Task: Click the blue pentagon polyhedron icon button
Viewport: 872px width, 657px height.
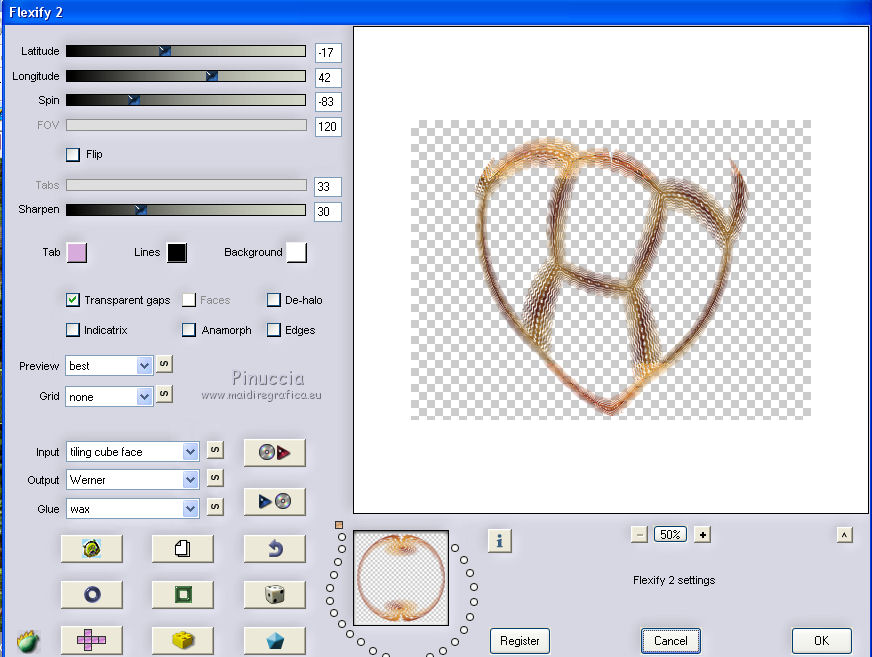Action: 274,640
